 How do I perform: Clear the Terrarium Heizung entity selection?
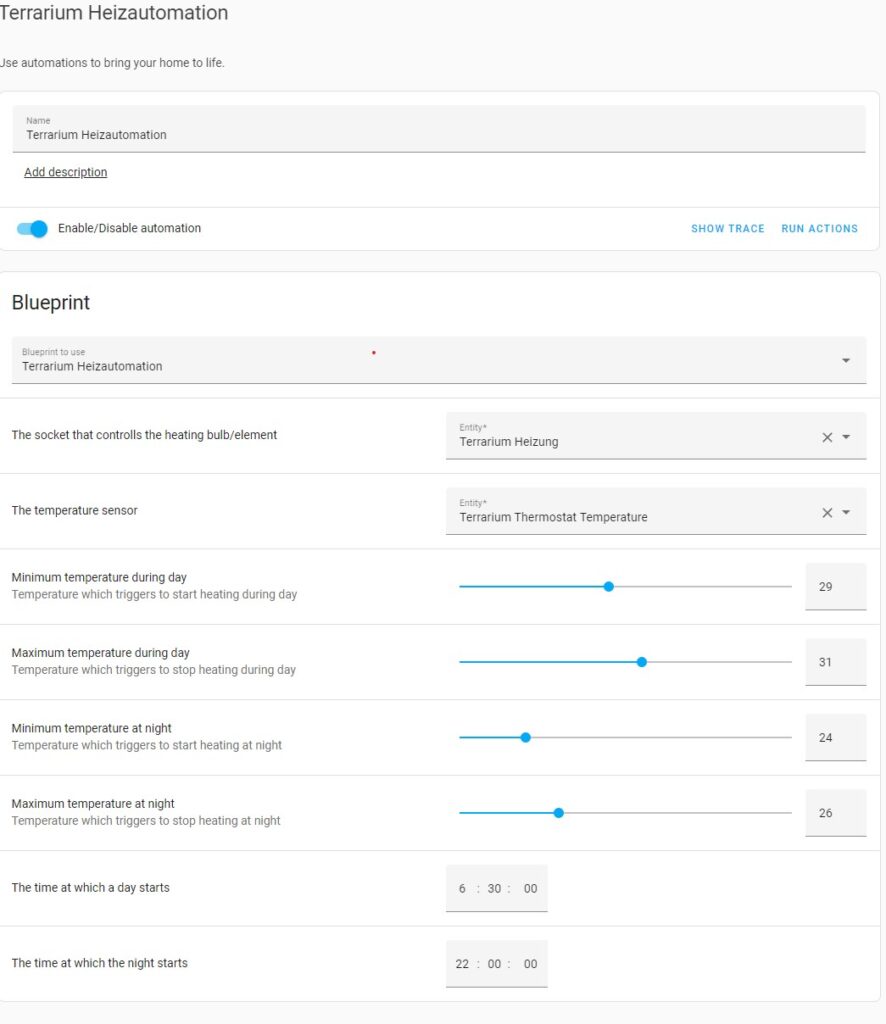[x=827, y=437]
